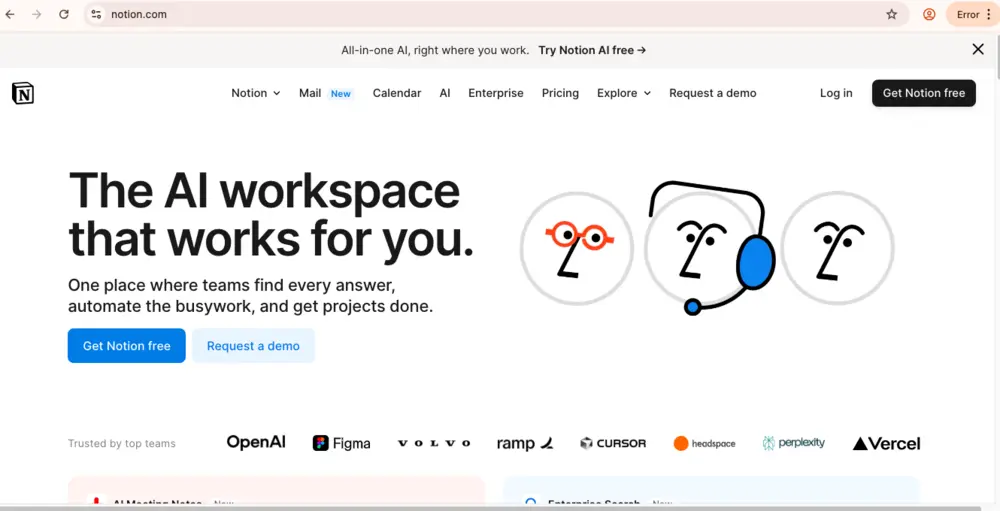Expand the Notion dropdown menu
Image resolution: width=1000 pixels, height=511 pixels.
pyautogui.click(x=256, y=93)
